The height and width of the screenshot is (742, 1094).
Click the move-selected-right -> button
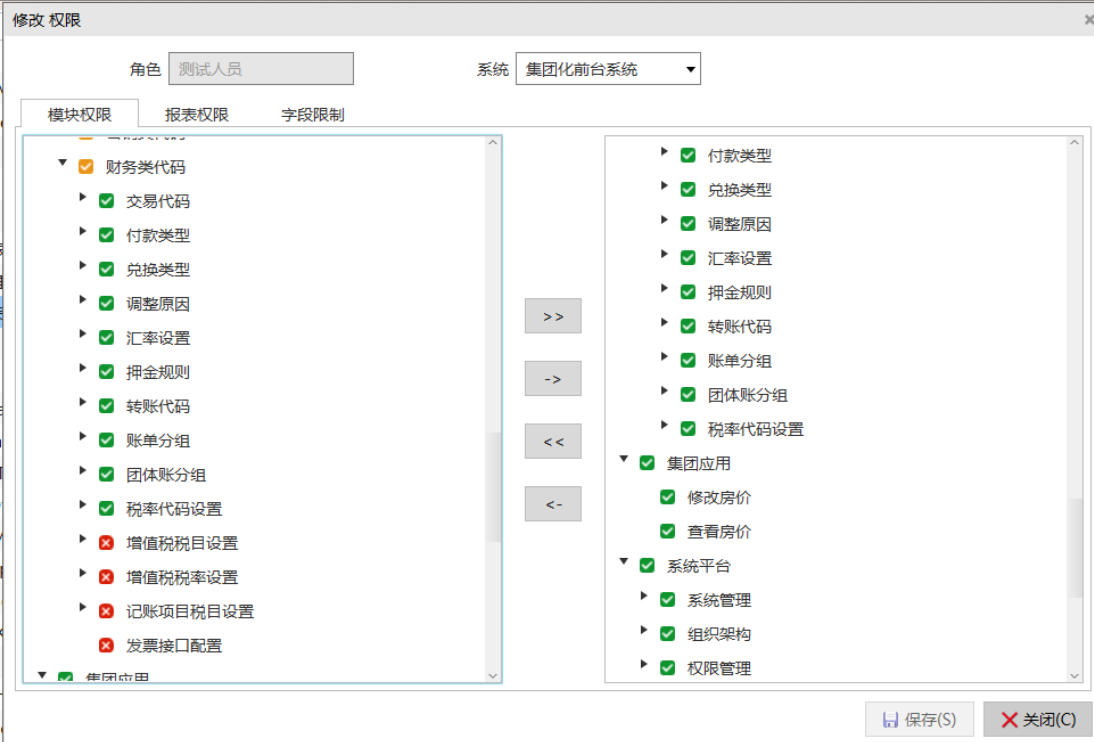(552, 379)
